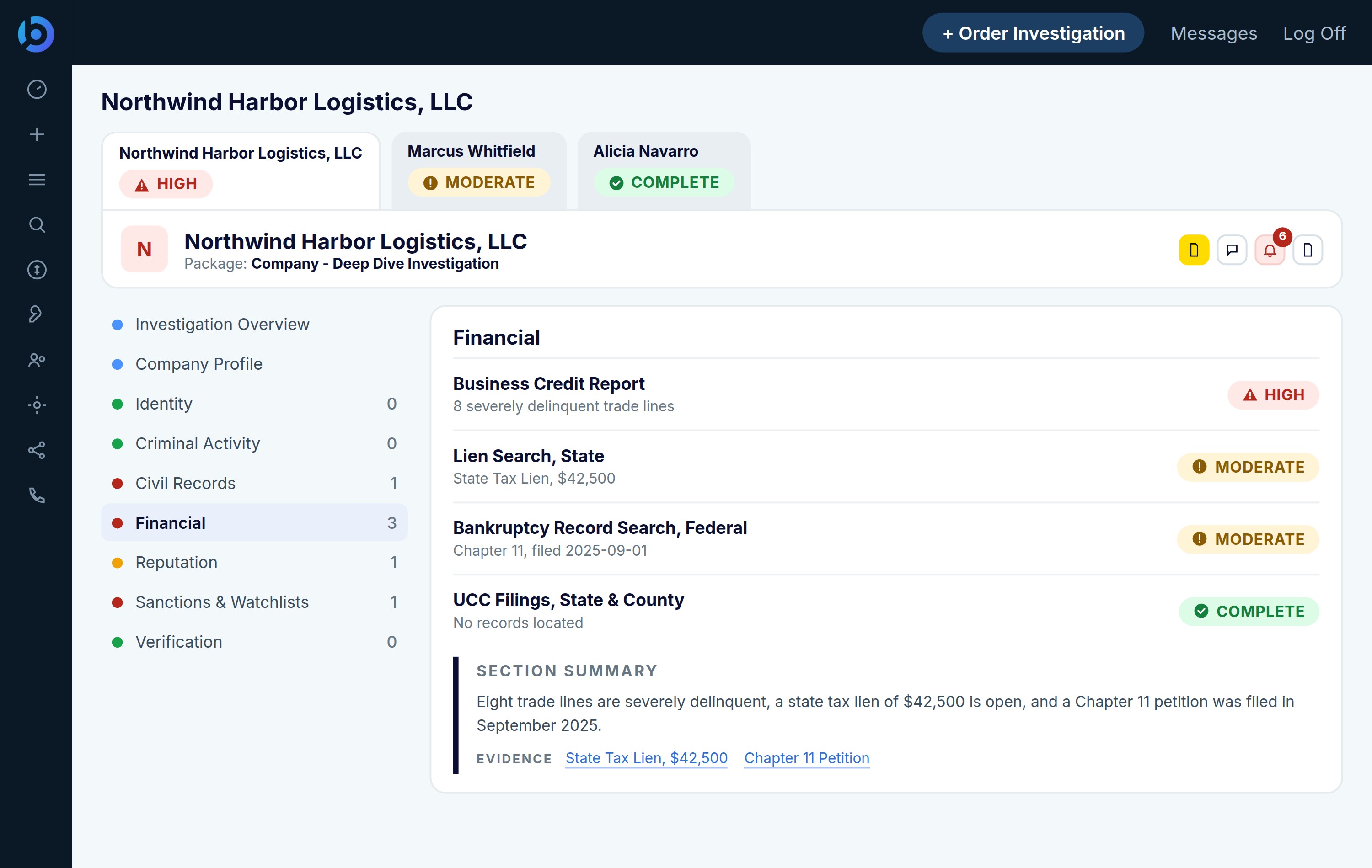The image size is (1372, 868).
Task: Click the Financial count value 3
Action: coord(391,523)
